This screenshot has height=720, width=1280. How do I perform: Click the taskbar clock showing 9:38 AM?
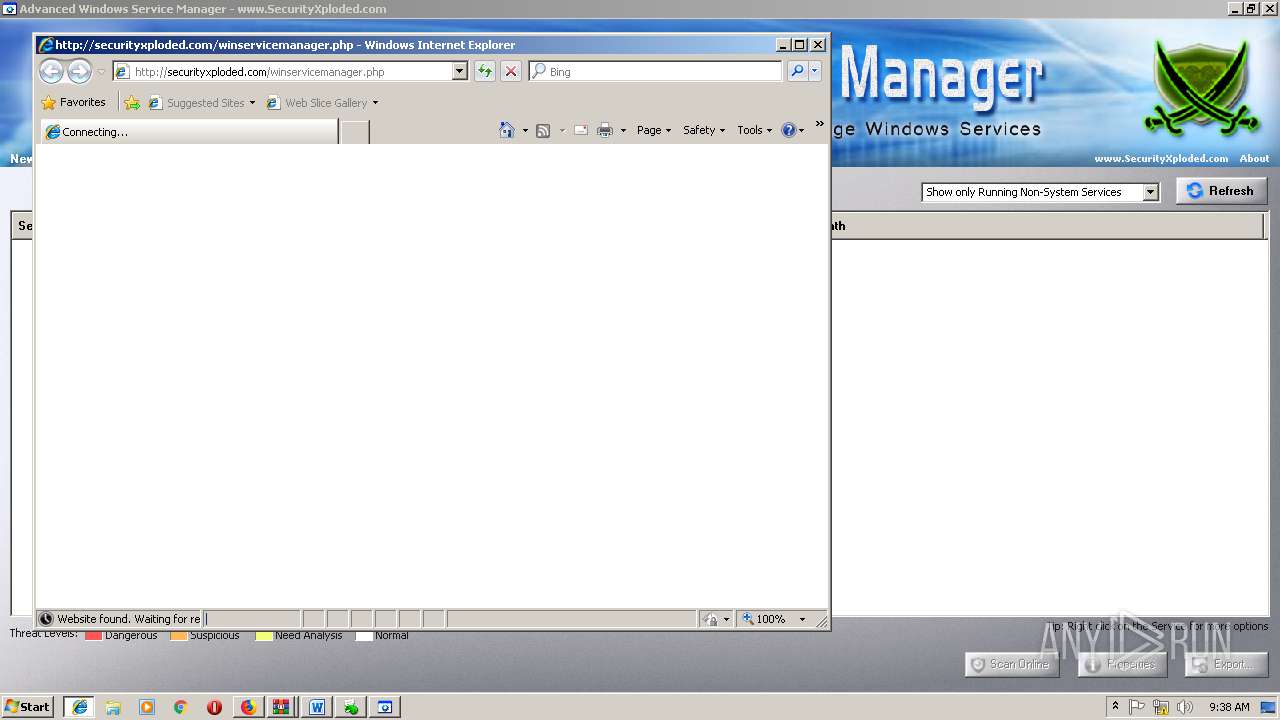(x=1229, y=707)
